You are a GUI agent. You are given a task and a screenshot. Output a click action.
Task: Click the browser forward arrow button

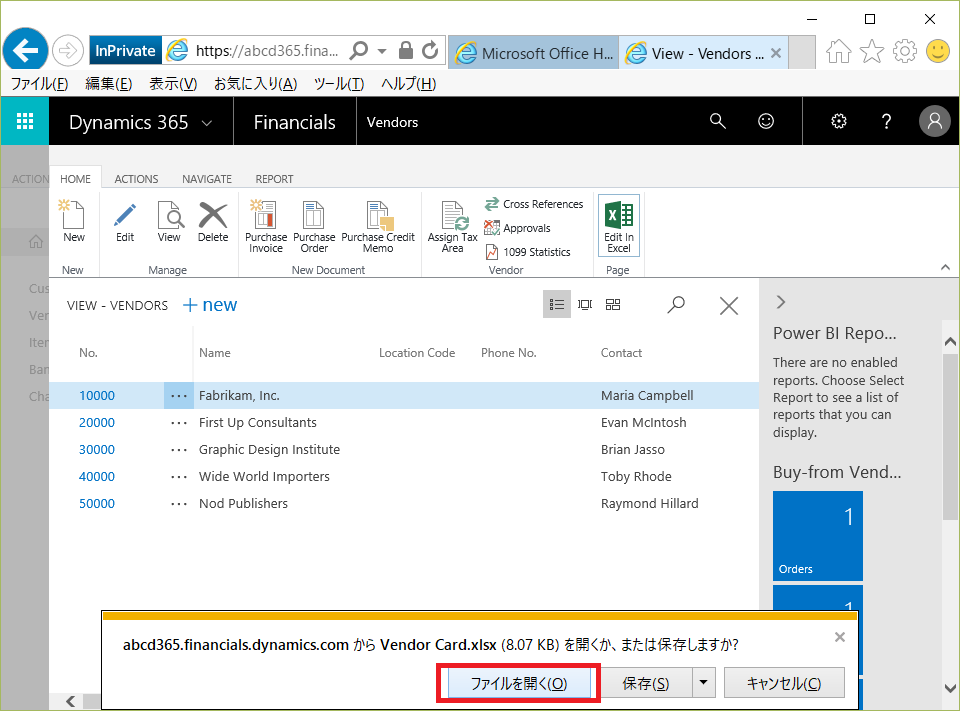tap(67, 51)
